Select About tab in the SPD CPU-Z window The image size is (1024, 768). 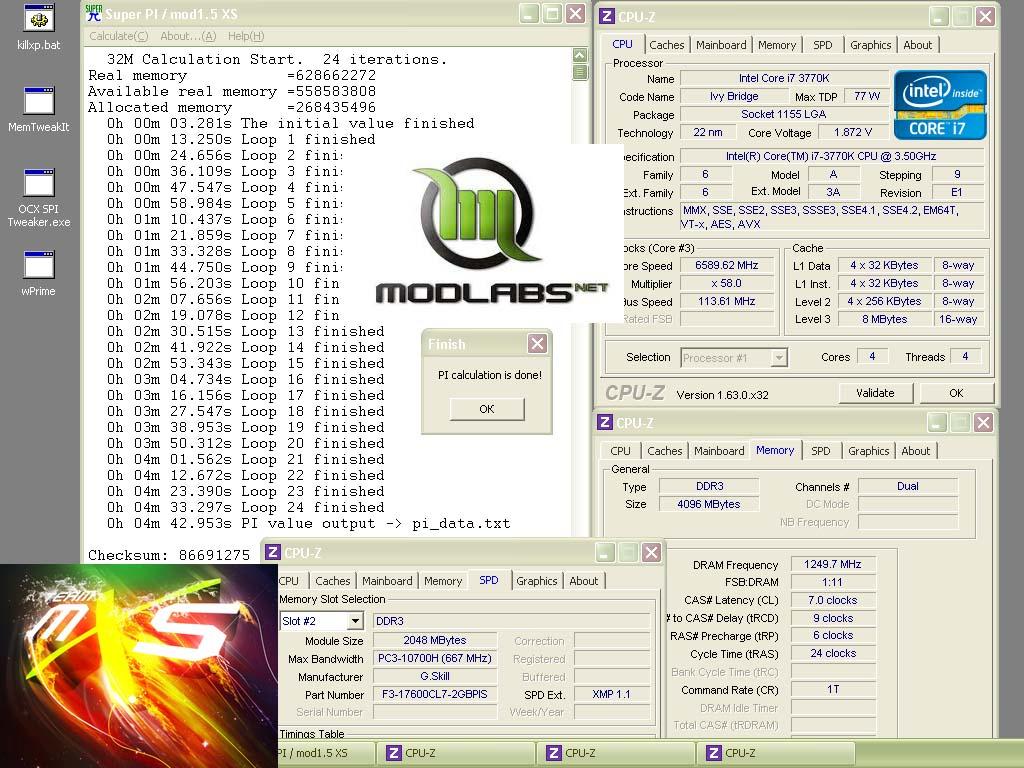pyautogui.click(x=584, y=581)
